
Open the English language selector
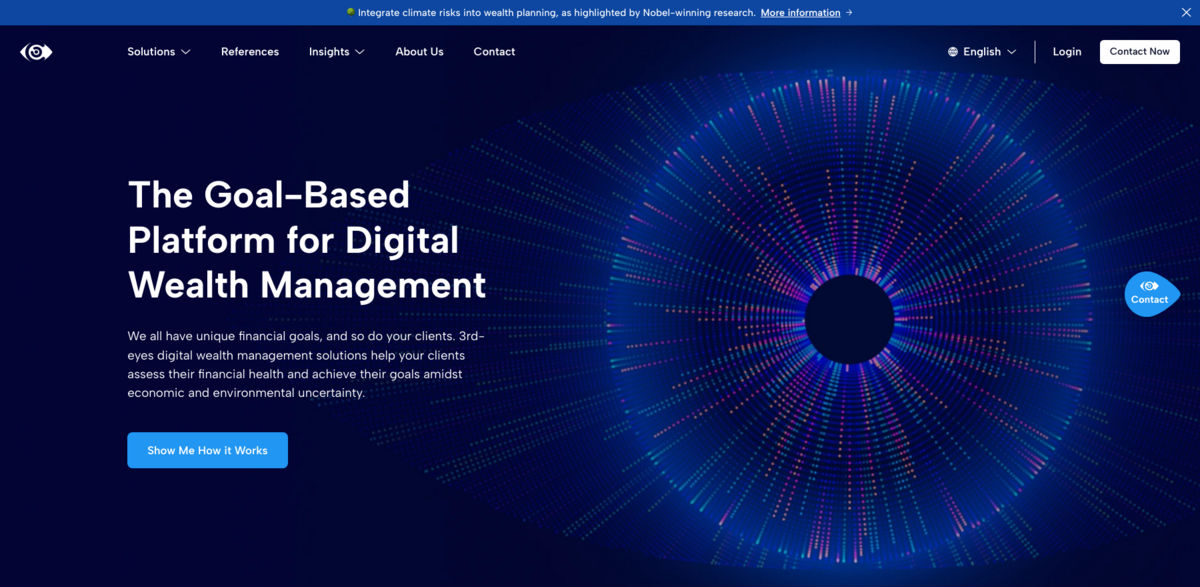(x=983, y=51)
